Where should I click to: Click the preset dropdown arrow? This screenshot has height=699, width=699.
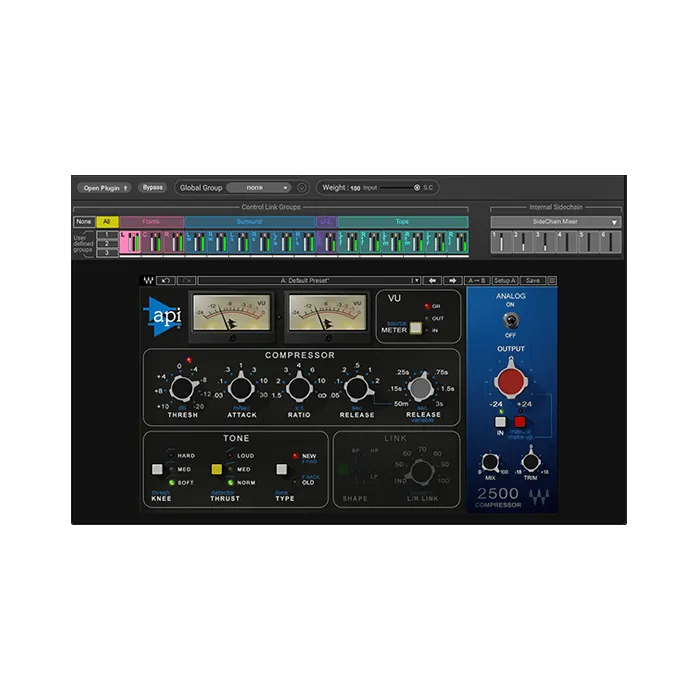[x=416, y=280]
